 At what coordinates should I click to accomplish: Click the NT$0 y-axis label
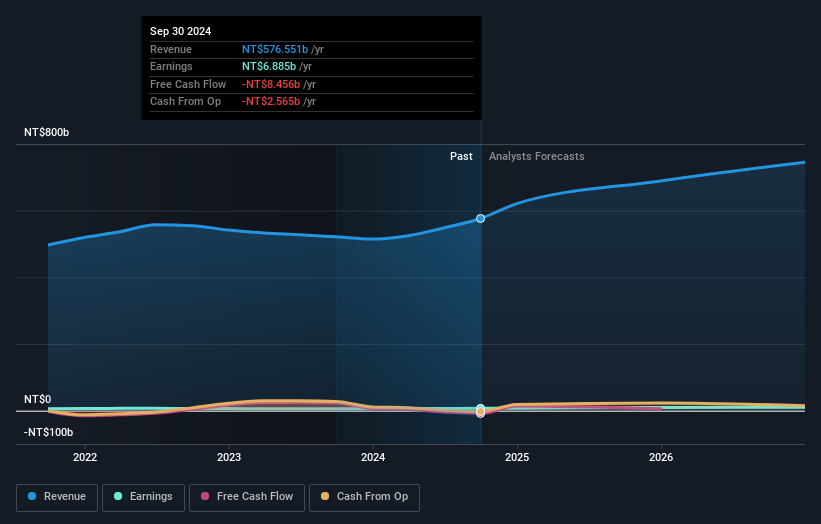click(38, 399)
